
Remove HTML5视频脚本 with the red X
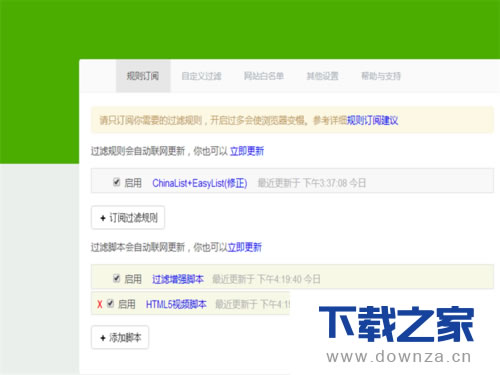click(100, 304)
